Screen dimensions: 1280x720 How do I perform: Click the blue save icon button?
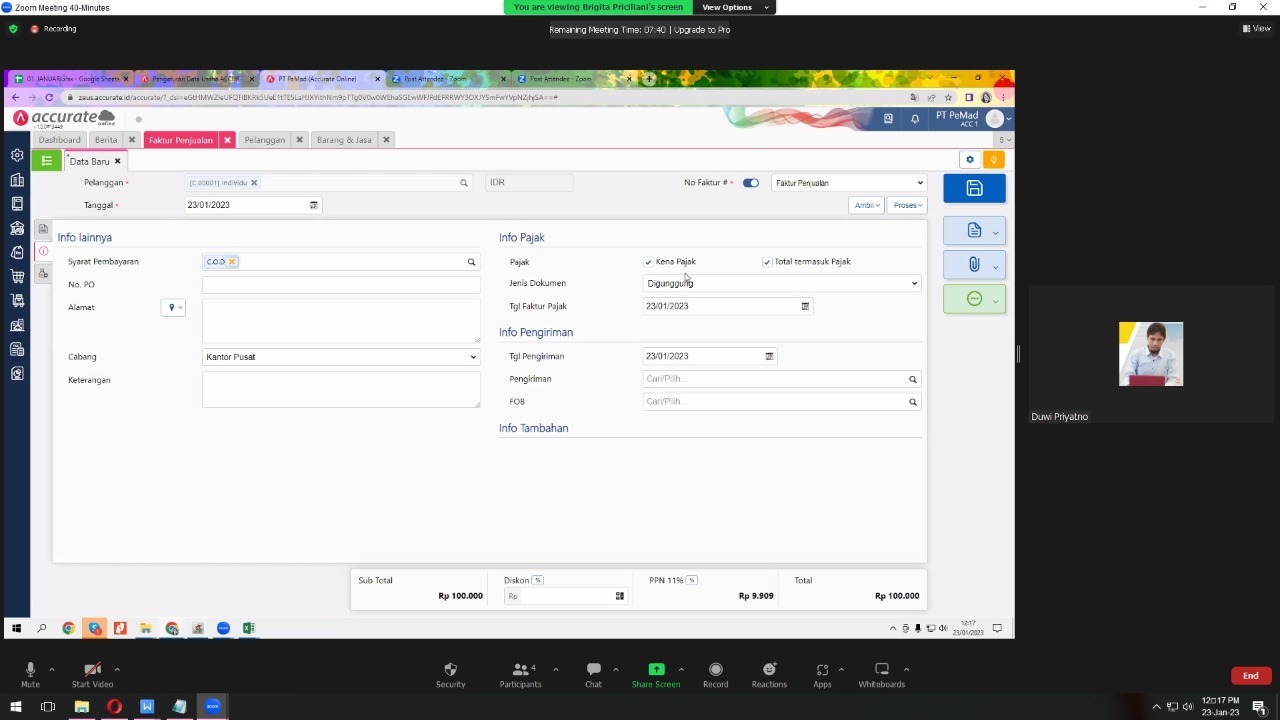click(974, 189)
